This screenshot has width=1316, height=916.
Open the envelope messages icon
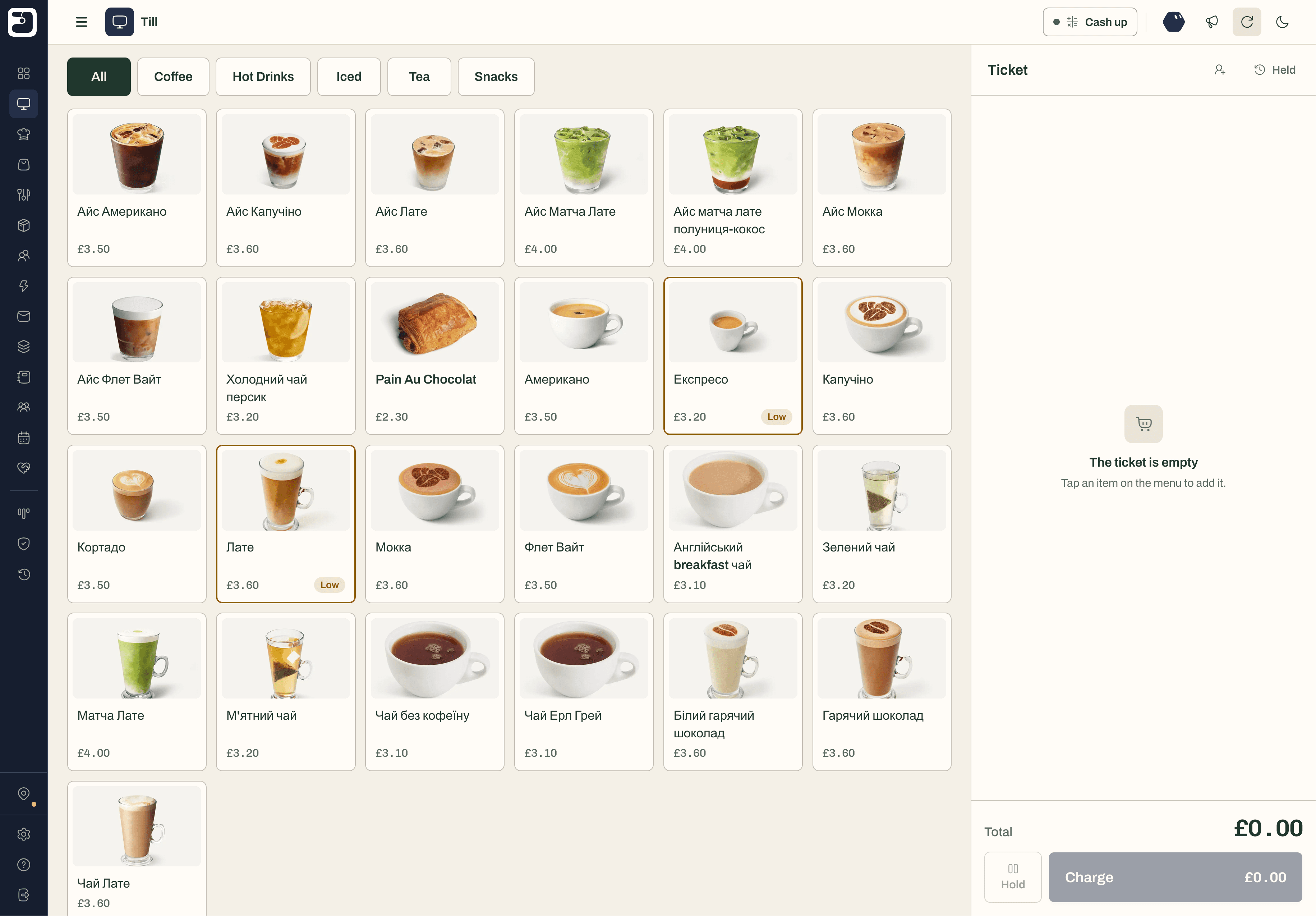click(23, 316)
